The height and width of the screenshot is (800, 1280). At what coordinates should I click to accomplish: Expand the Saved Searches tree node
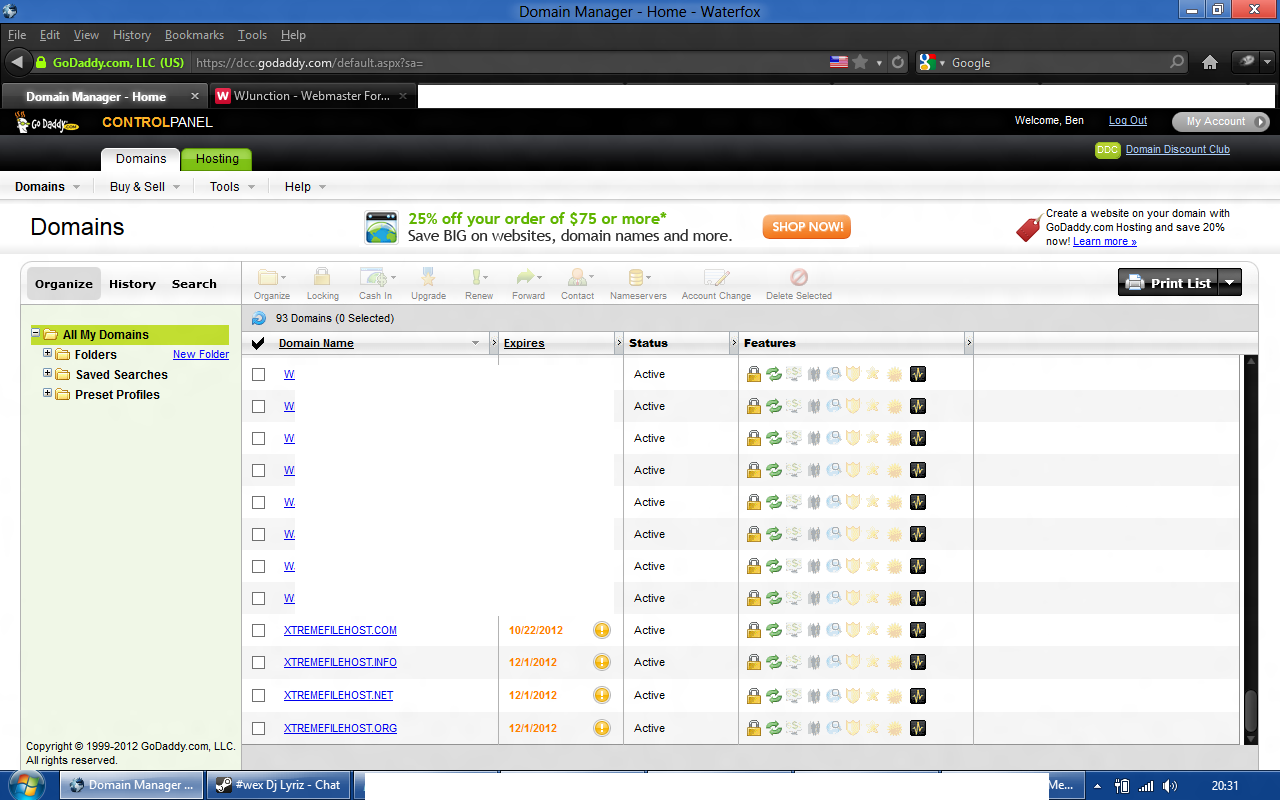point(47,374)
